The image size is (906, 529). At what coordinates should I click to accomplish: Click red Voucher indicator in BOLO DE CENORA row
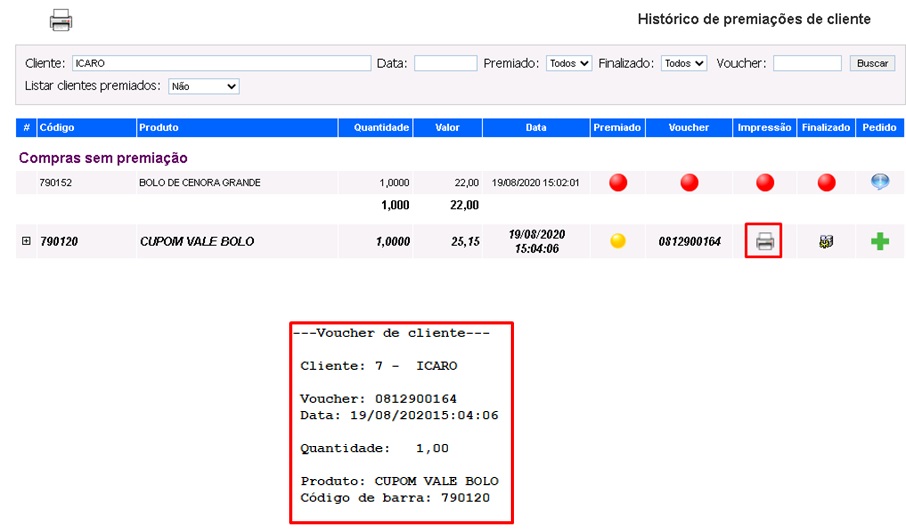coord(689,182)
